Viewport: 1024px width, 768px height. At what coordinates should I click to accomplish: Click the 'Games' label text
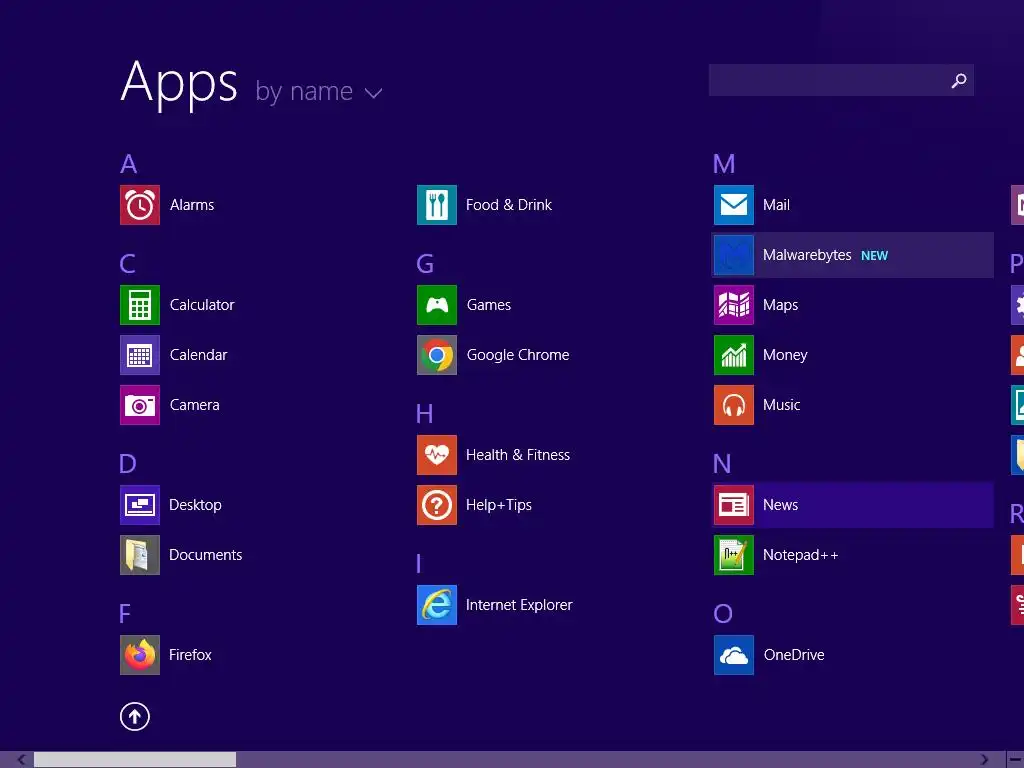(489, 305)
